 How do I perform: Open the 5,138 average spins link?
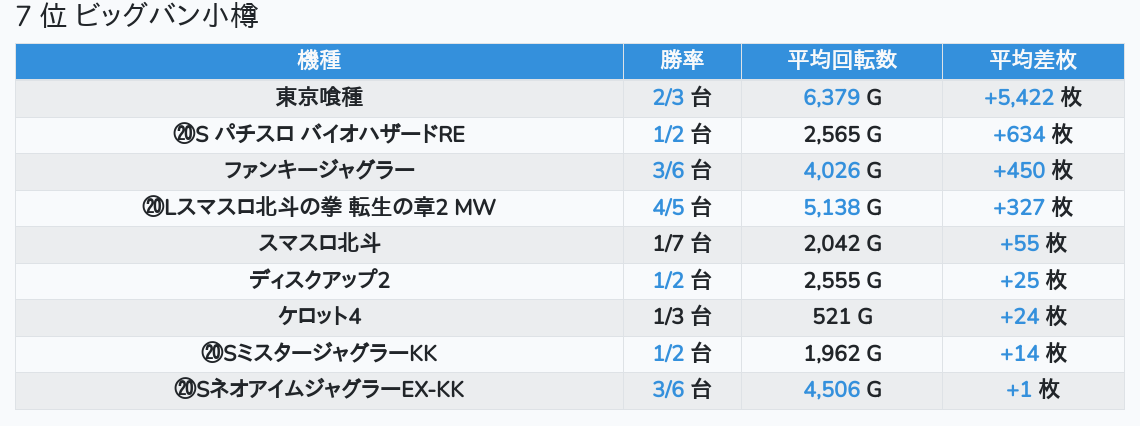832,207
